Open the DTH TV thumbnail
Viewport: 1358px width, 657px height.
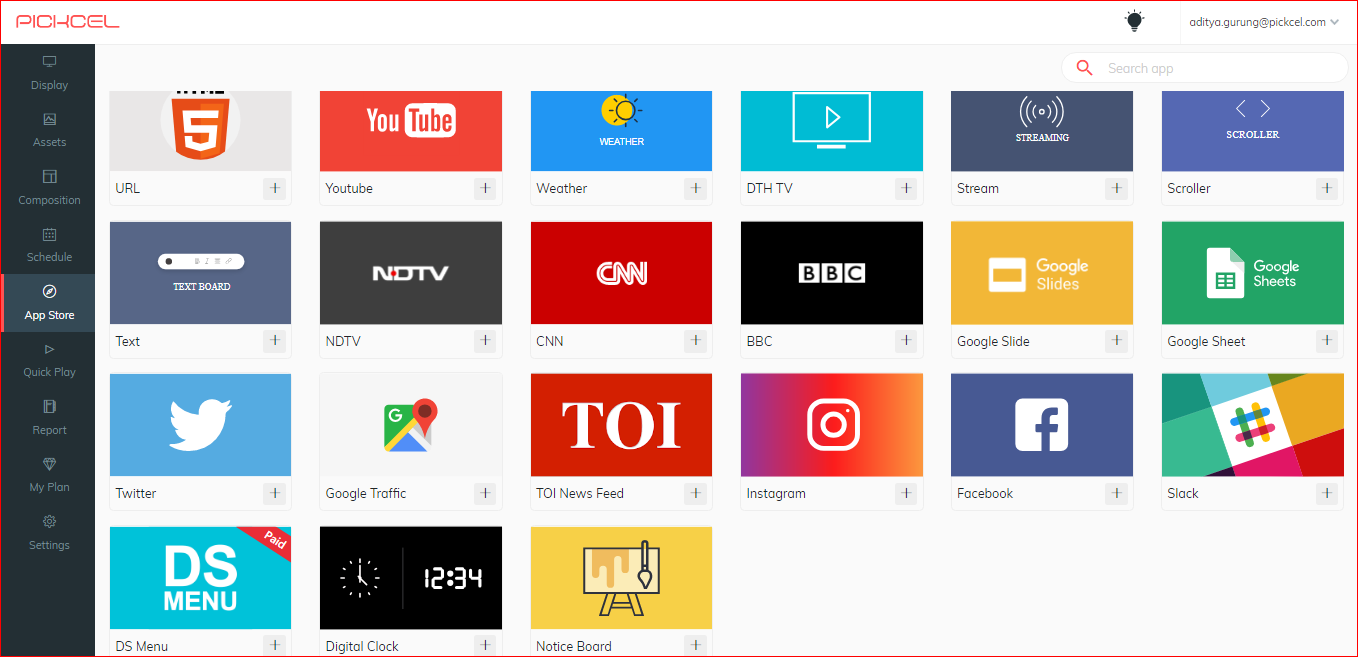click(x=832, y=131)
